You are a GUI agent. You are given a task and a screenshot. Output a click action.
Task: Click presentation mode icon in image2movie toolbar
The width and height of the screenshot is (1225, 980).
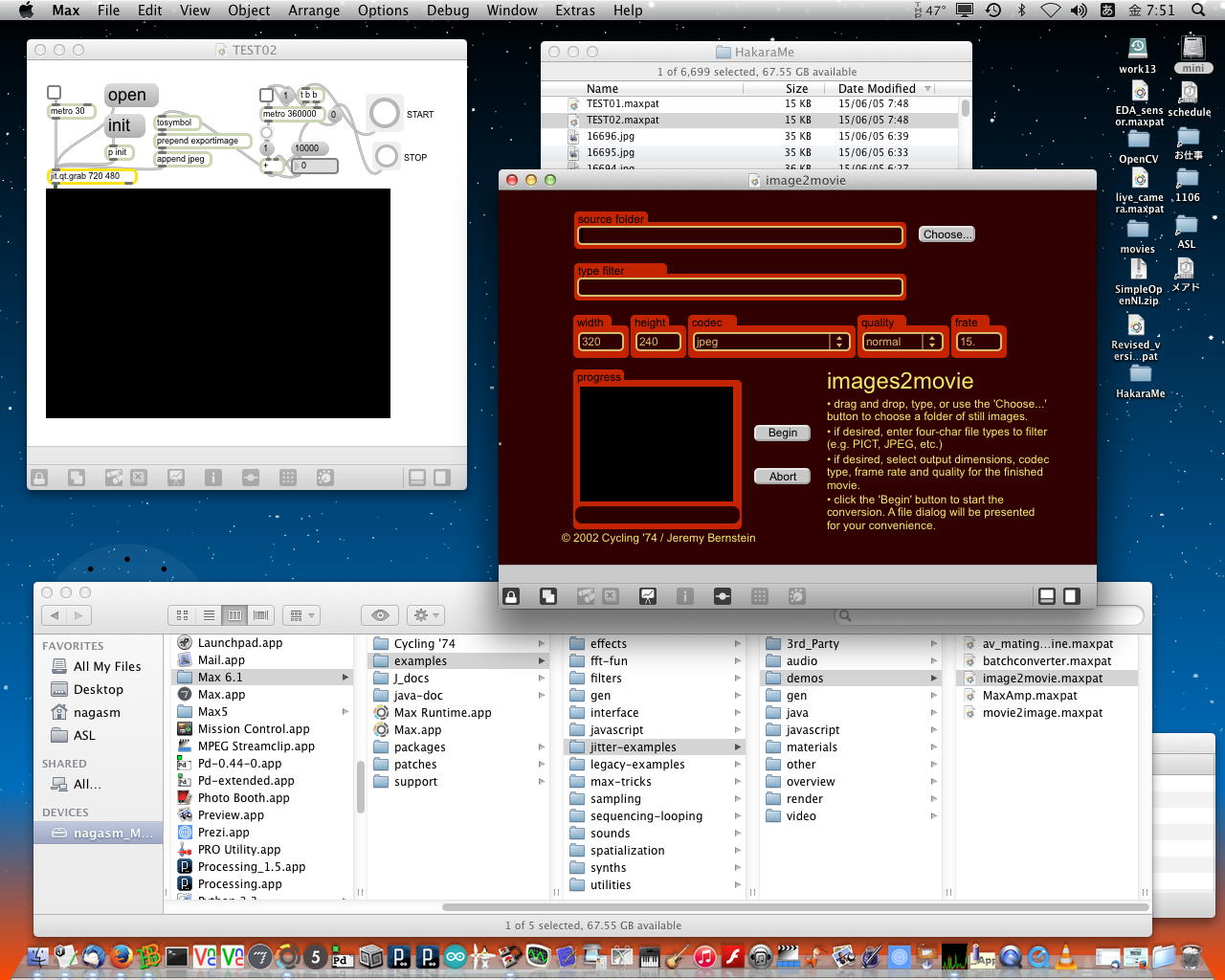648,596
